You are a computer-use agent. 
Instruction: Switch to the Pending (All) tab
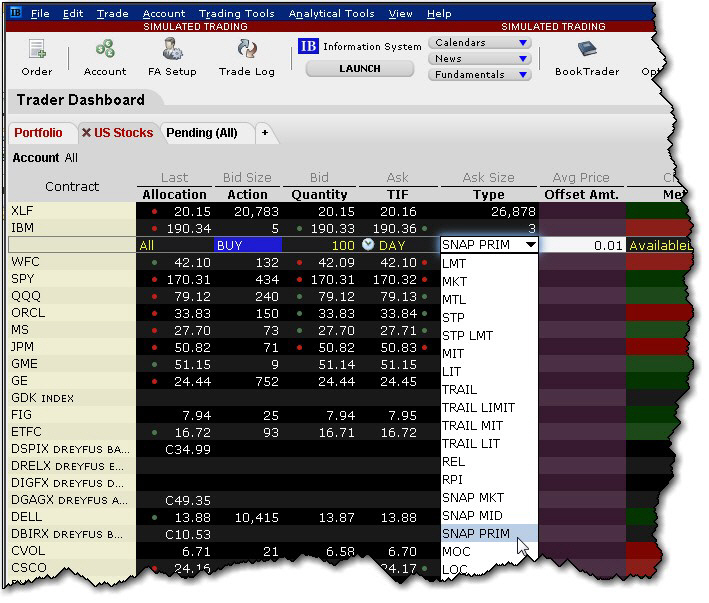point(202,132)
